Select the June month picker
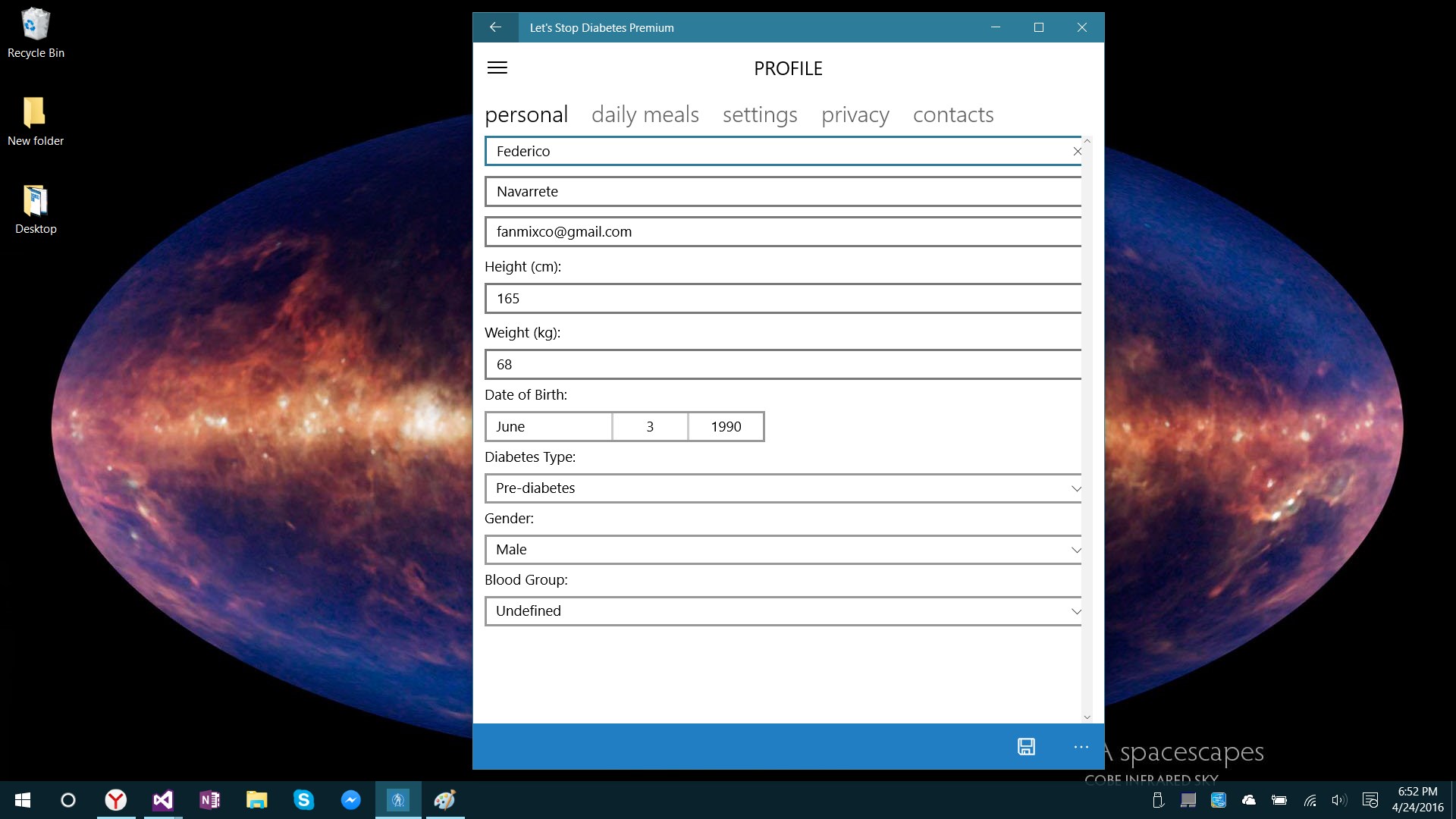 [x=548, y=427]
